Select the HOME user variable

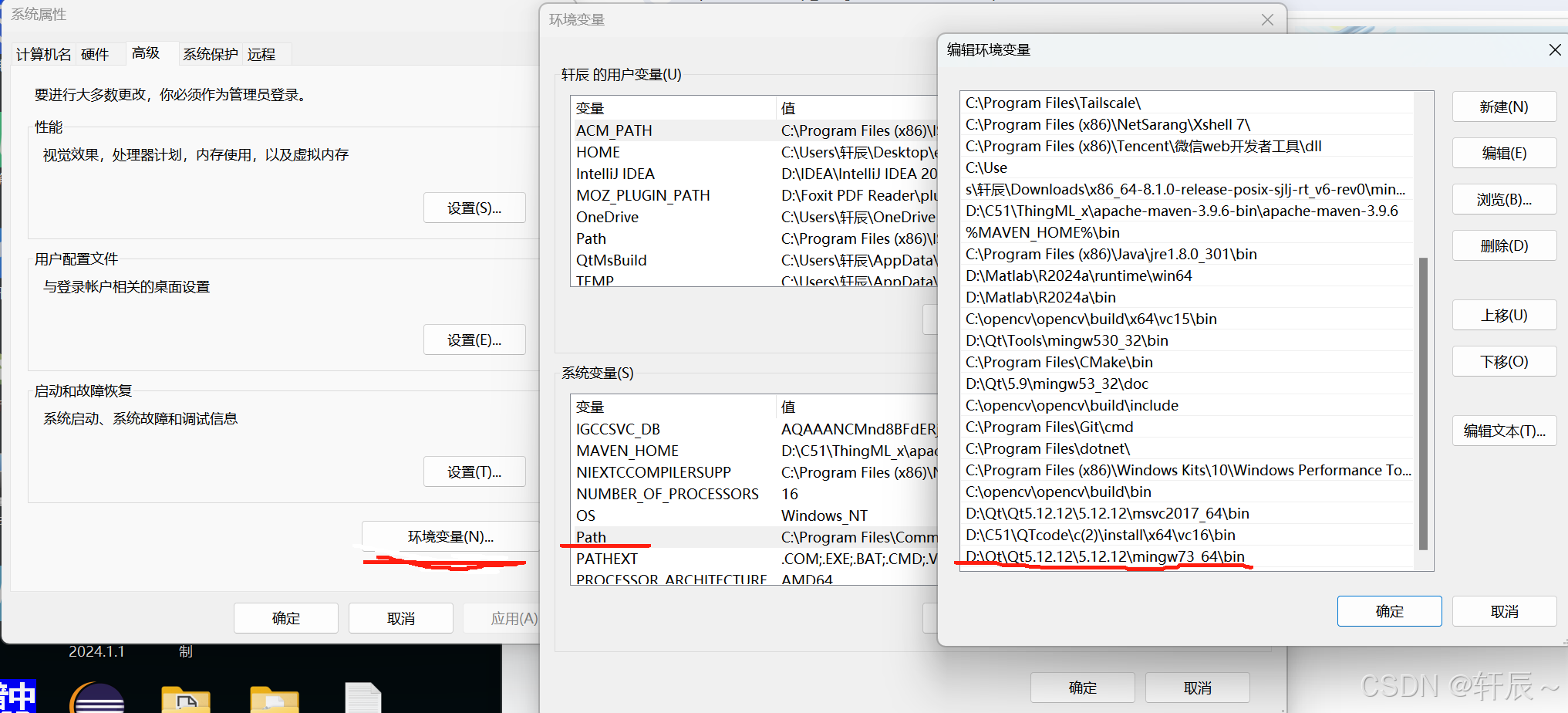point(754,152)
